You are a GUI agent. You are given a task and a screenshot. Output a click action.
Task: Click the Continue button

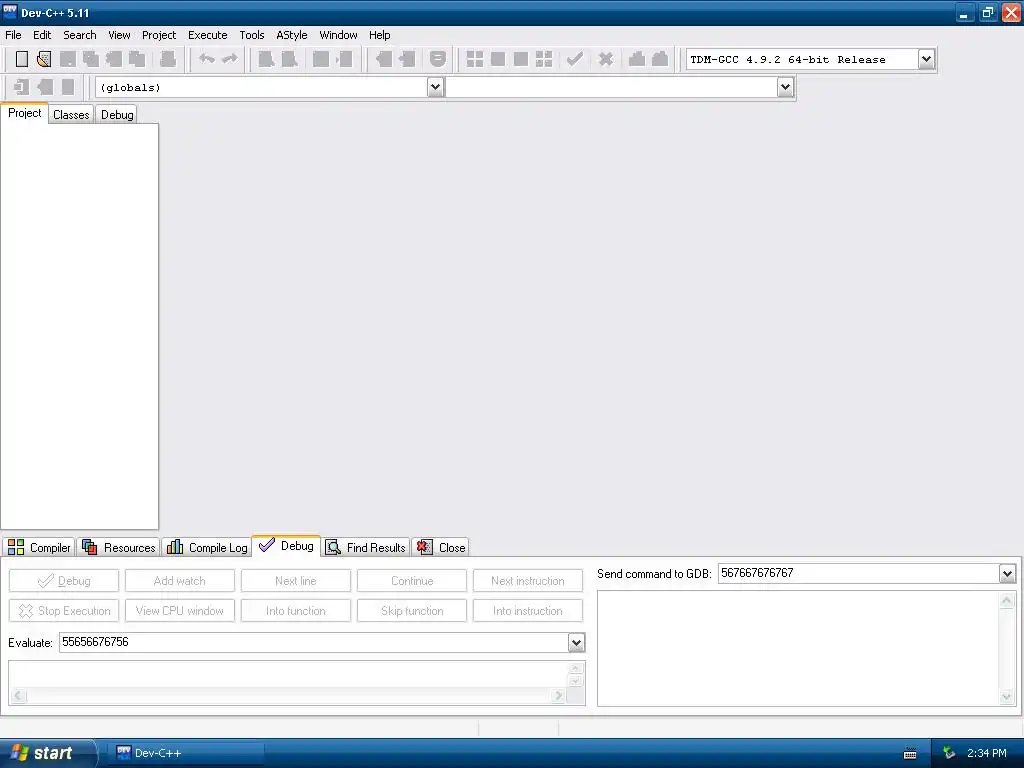[x=412, y=581]
